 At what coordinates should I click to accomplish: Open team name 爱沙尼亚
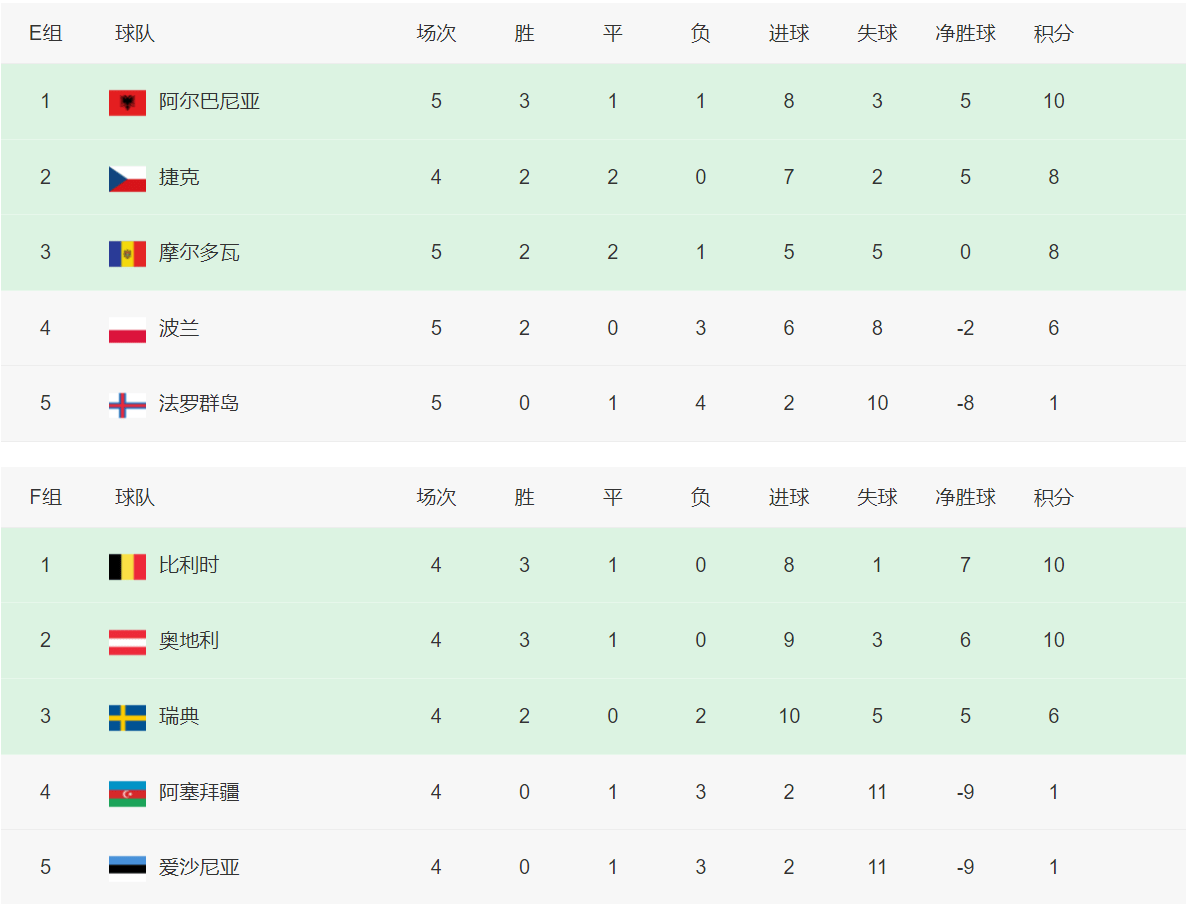[x=199, y=867]
